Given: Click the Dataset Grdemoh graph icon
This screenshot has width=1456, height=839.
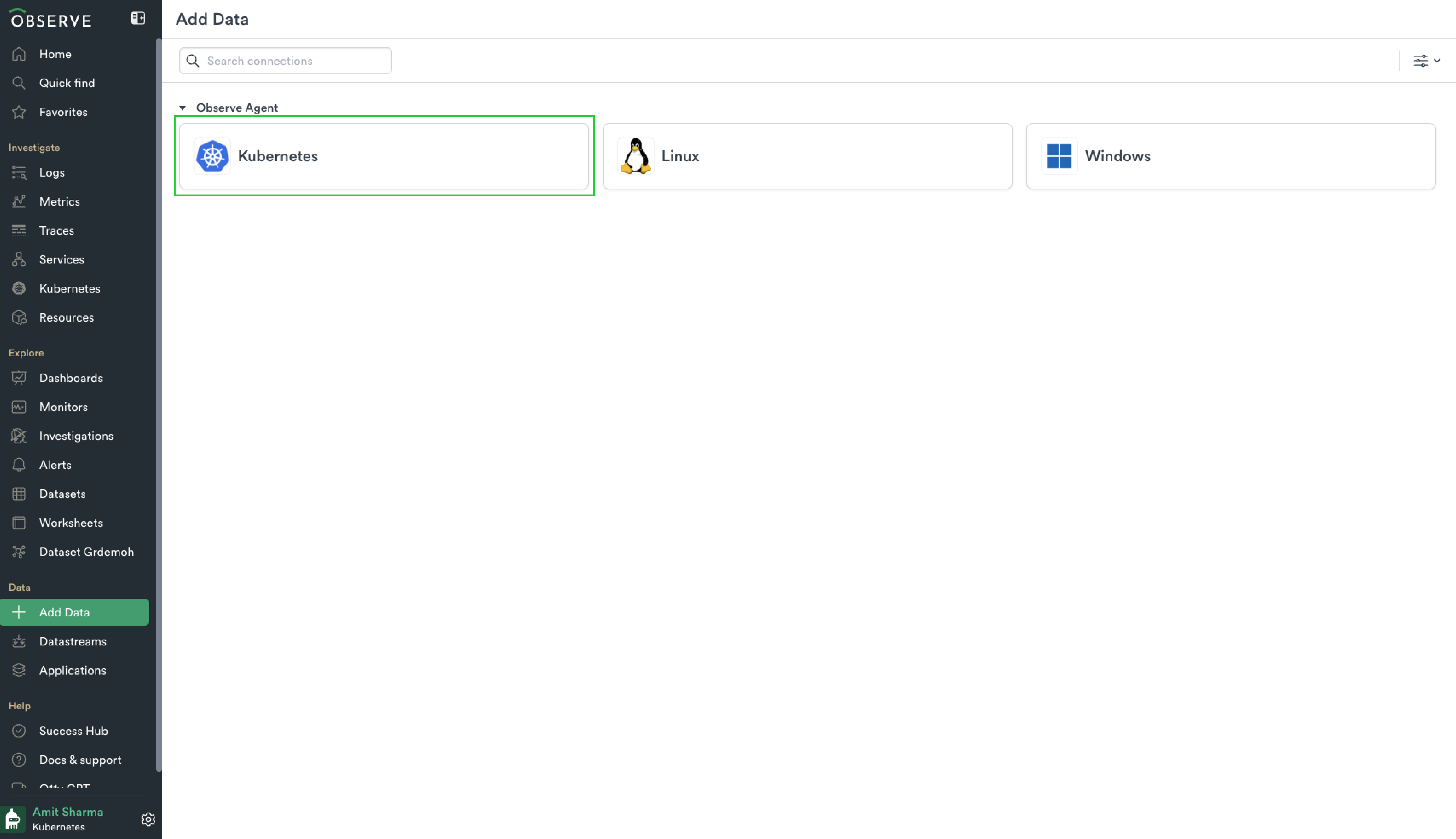Looking at the screenshot, I should [x=19, y=552].
